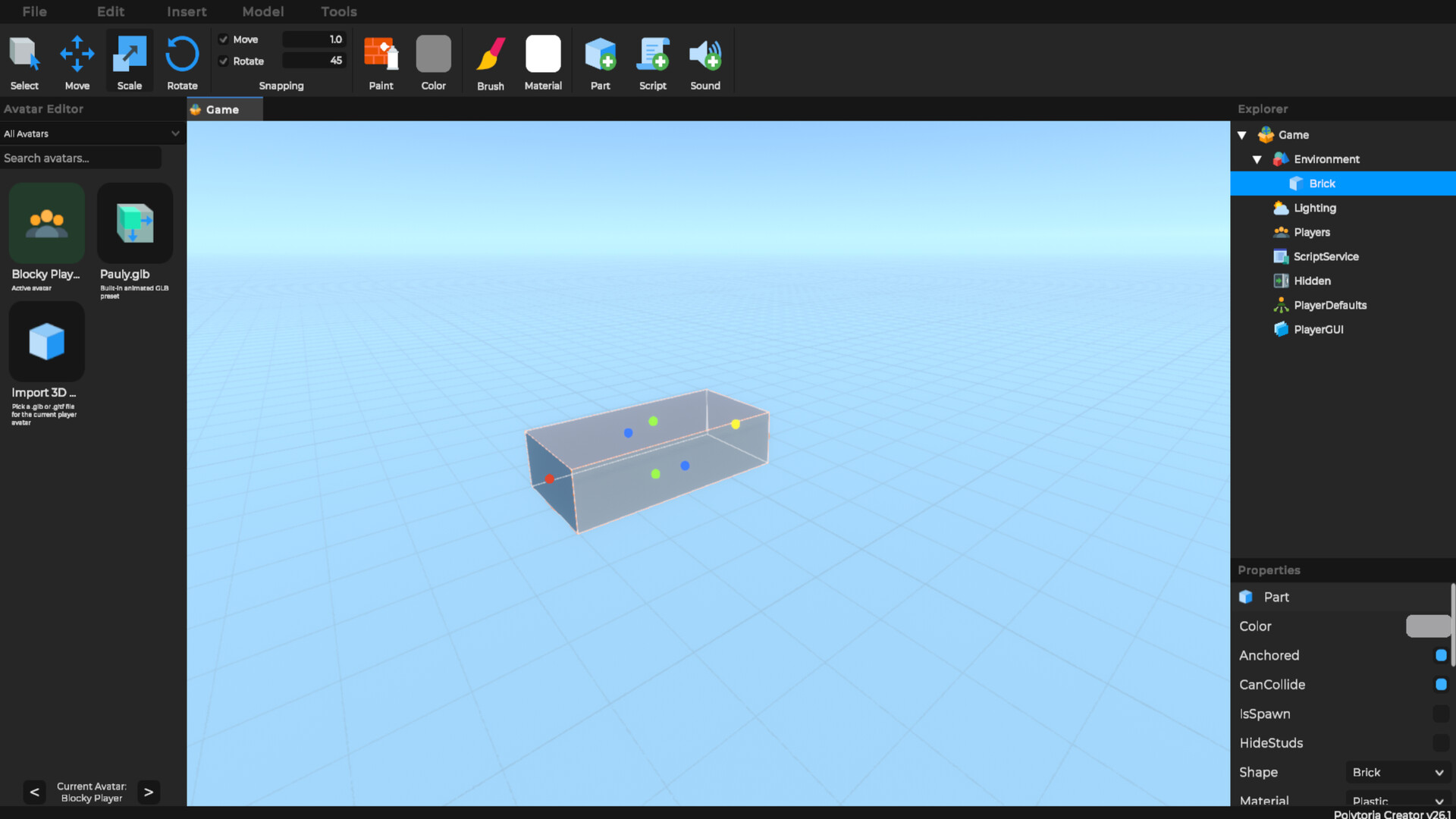Go to the previous avatar arrow button
Image resolution: width=1456 pixels, height=819 pixels.
point(34,792)
